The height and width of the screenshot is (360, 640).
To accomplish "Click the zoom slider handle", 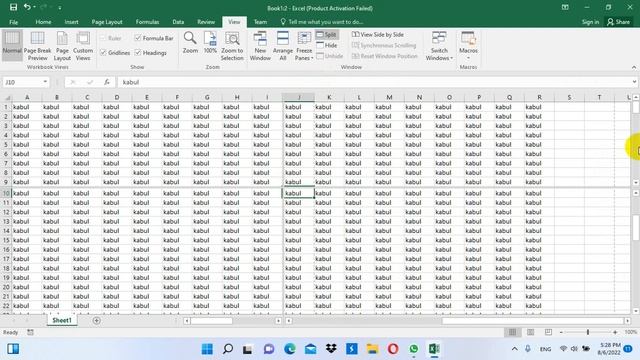I will click(588, 332).
